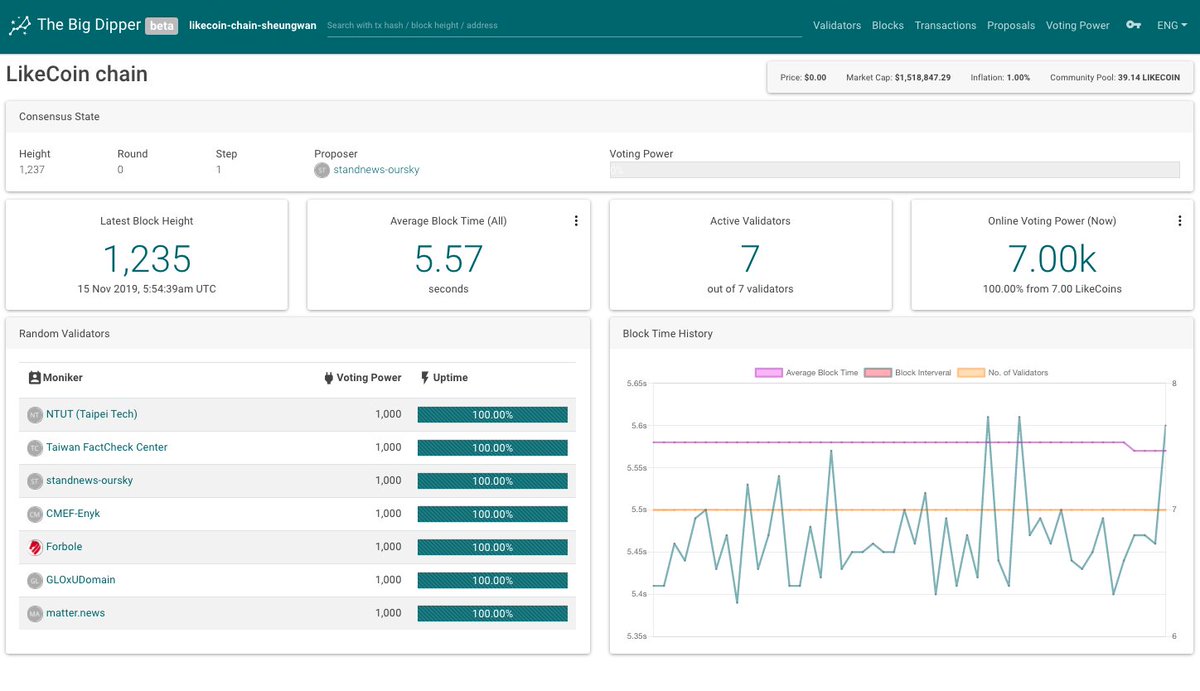Click the 5.57 average block time value
1200x691 pixels.
click(449, 259)
